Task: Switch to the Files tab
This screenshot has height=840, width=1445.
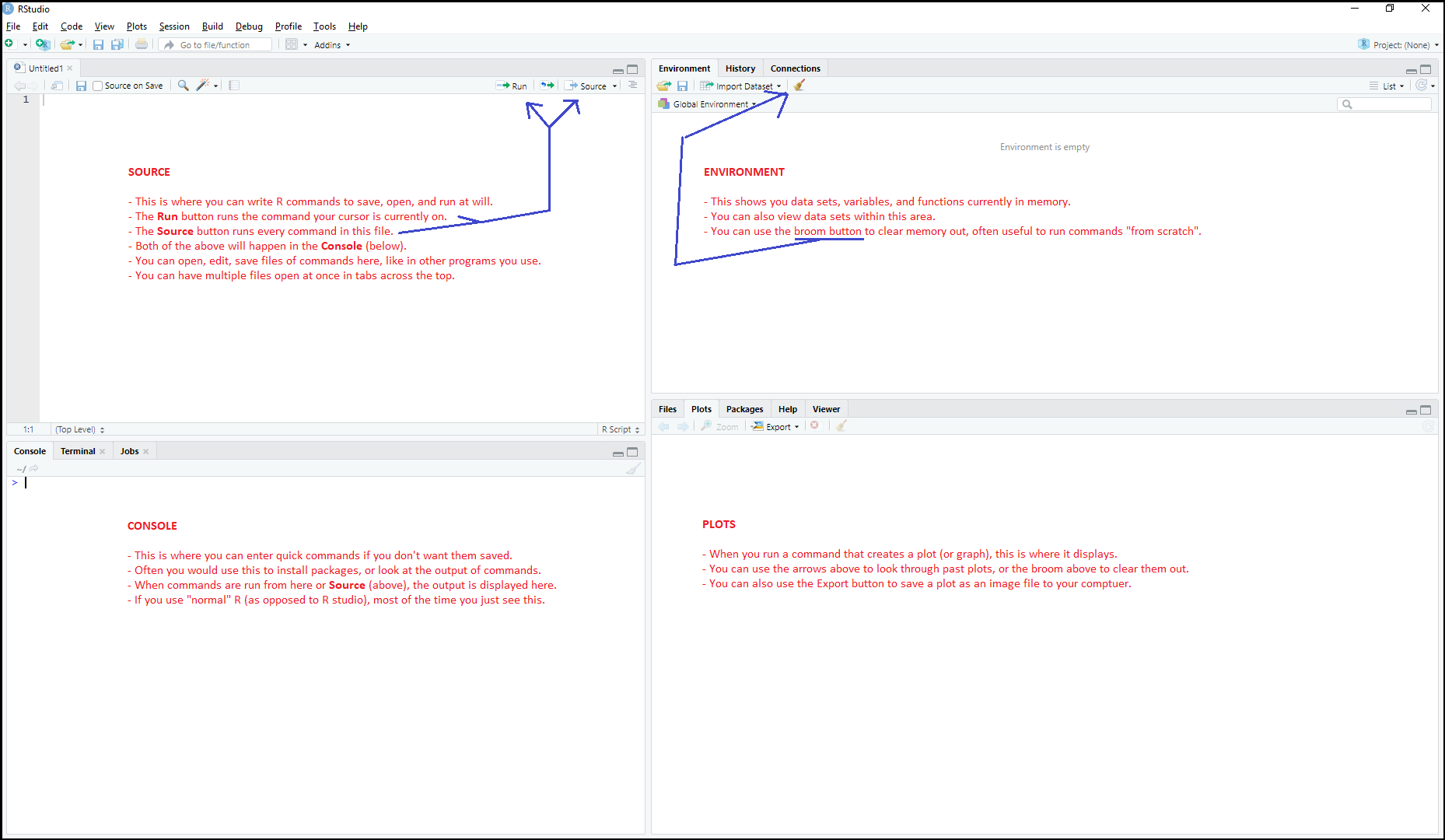Action: point(667,409)
